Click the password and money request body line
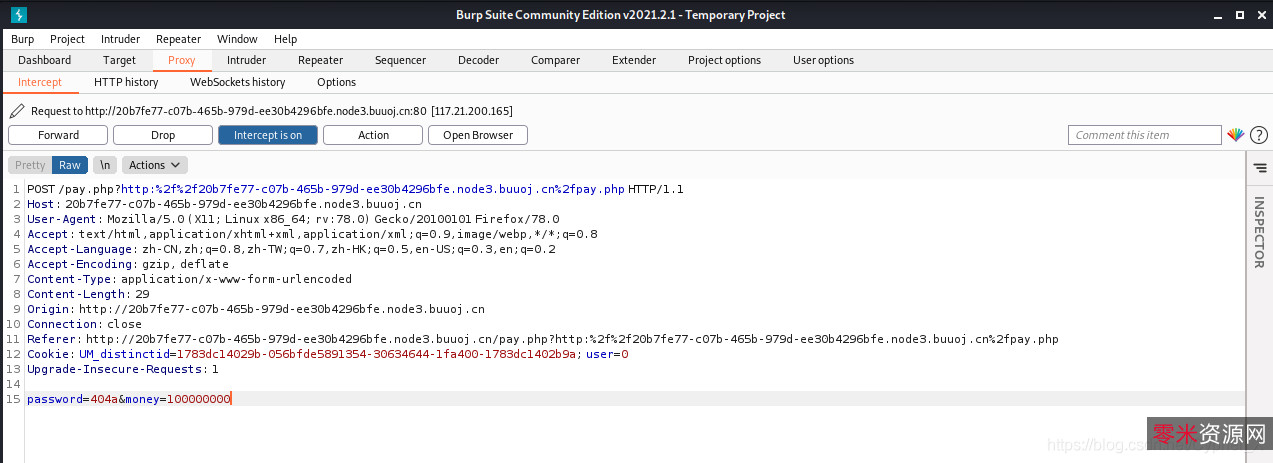The image size is (1273, 463). [x=129, y=399]
